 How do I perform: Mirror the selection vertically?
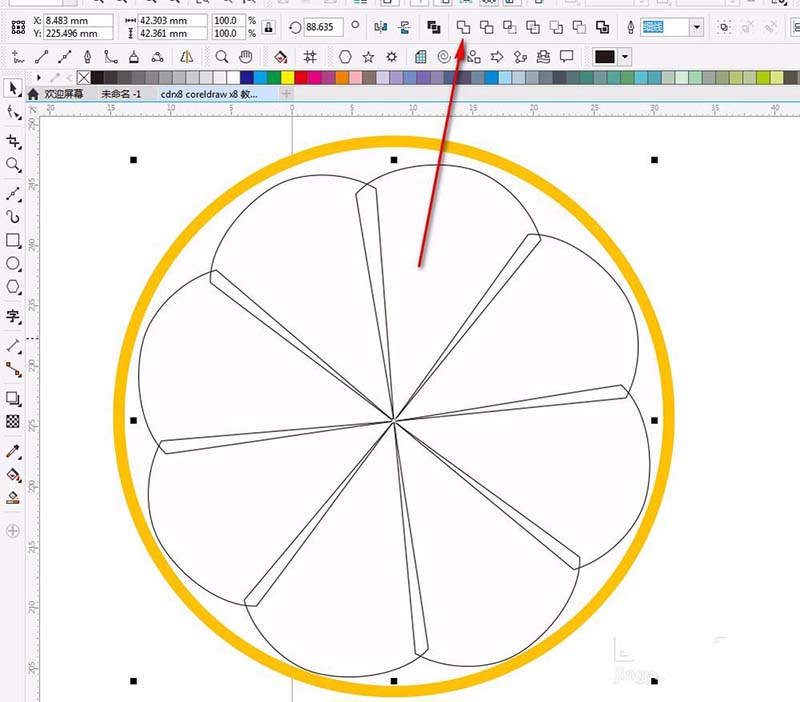click(x=405, y=27)
